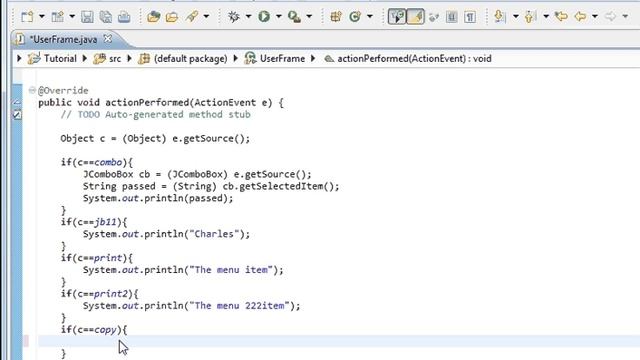Click the override indicator in the gutter

coord(17,102)
